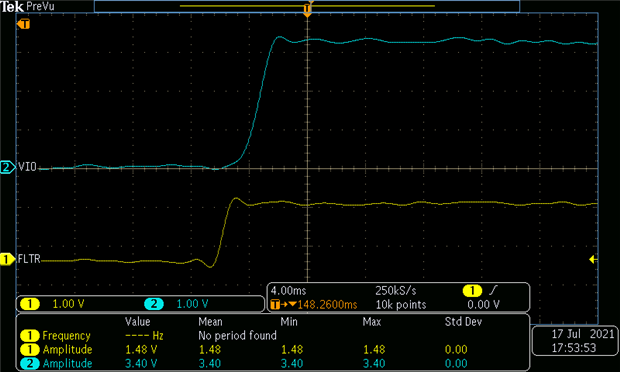Click the channel 1 badge beside Amplitude measurement
The height and width of the screenshot is (372, 620).
[x=30, y=349]
